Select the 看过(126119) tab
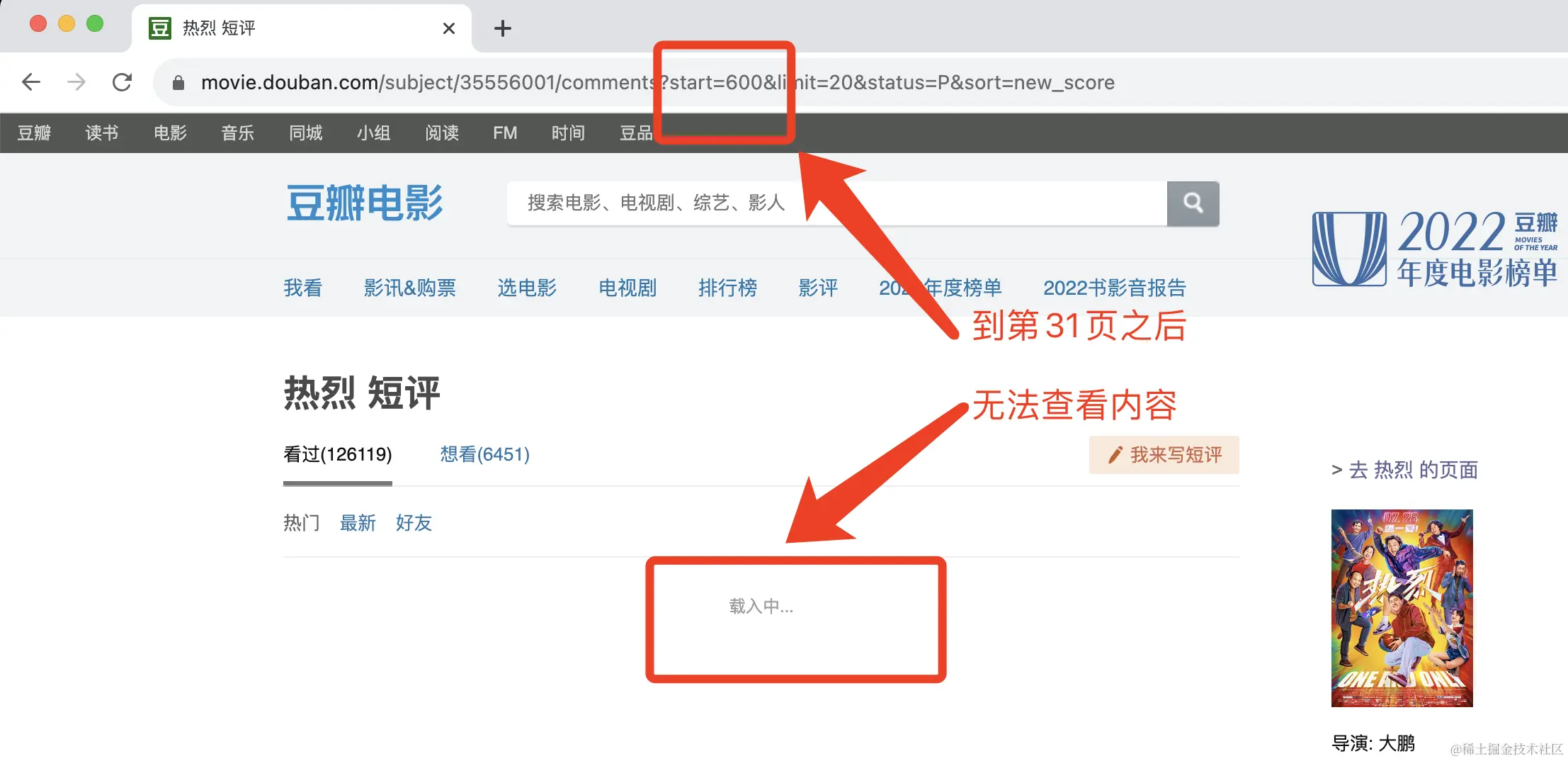Image resolution: width=1568 pixels, height=761 pixels. click(x=338, y=454)
